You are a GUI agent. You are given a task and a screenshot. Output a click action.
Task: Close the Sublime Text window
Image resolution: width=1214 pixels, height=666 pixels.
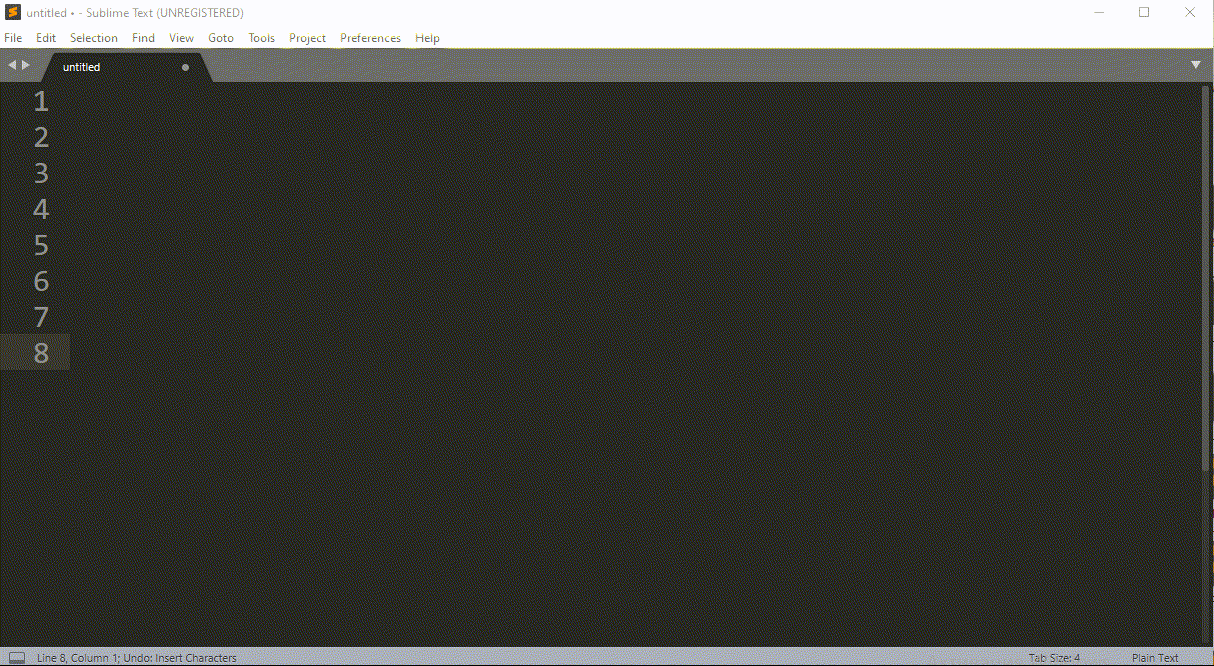pos(1190,13)
